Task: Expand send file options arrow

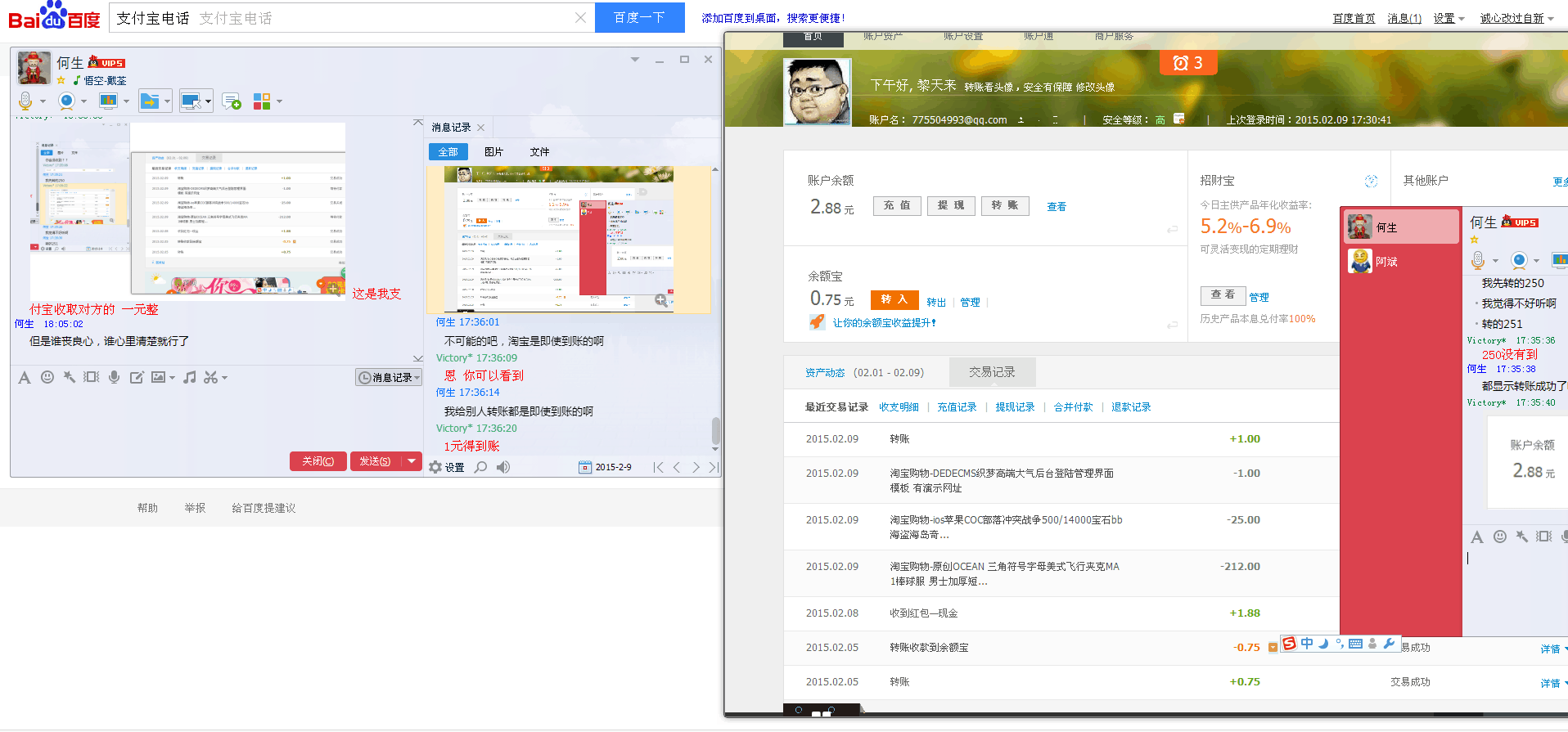Action: click(167, 101)
